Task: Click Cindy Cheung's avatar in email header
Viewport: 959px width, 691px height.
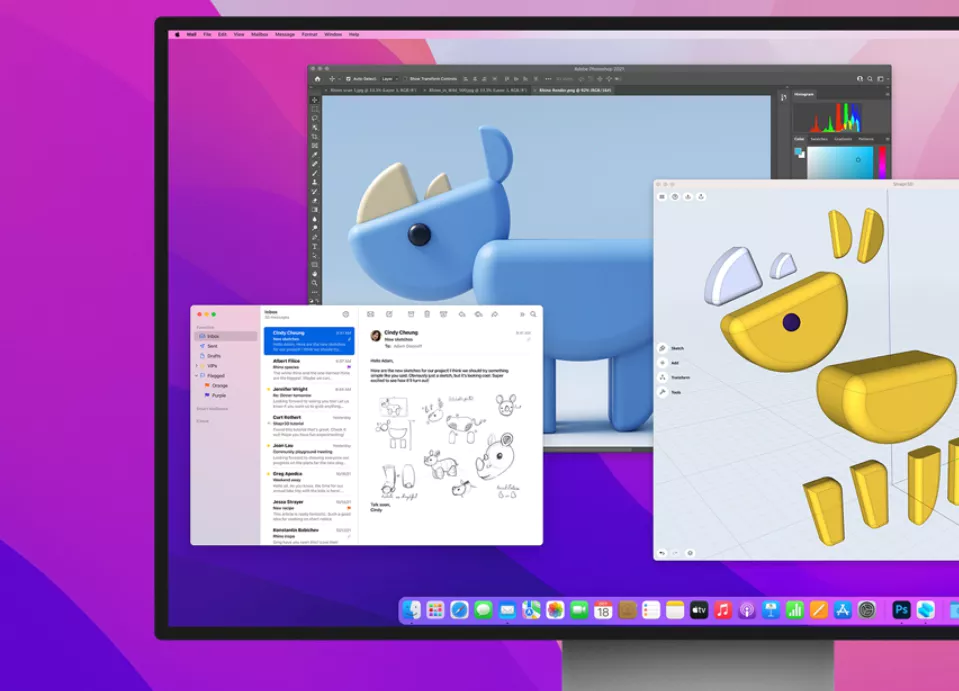Action: pos(376,335)
